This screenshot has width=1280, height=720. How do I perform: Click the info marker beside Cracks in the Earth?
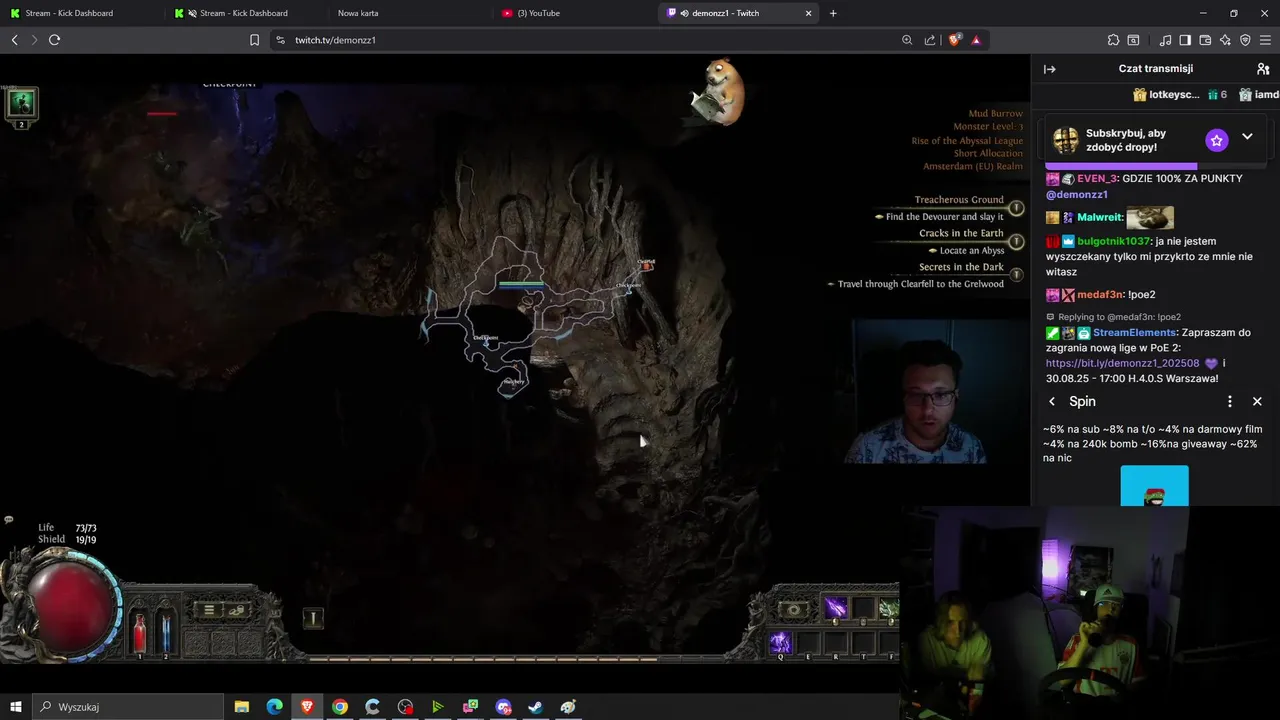(1016, 241)
